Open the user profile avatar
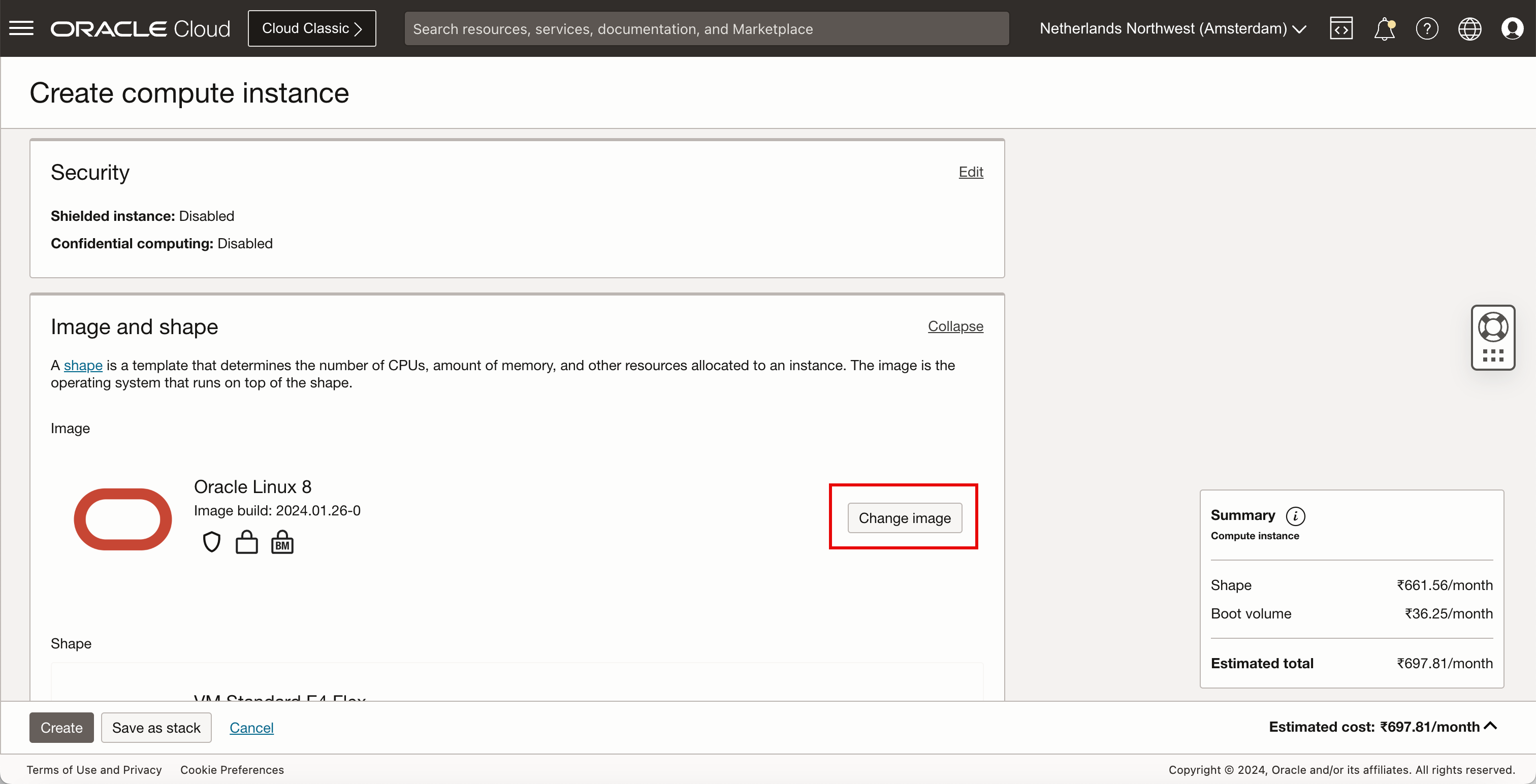 pos(1512,28)
